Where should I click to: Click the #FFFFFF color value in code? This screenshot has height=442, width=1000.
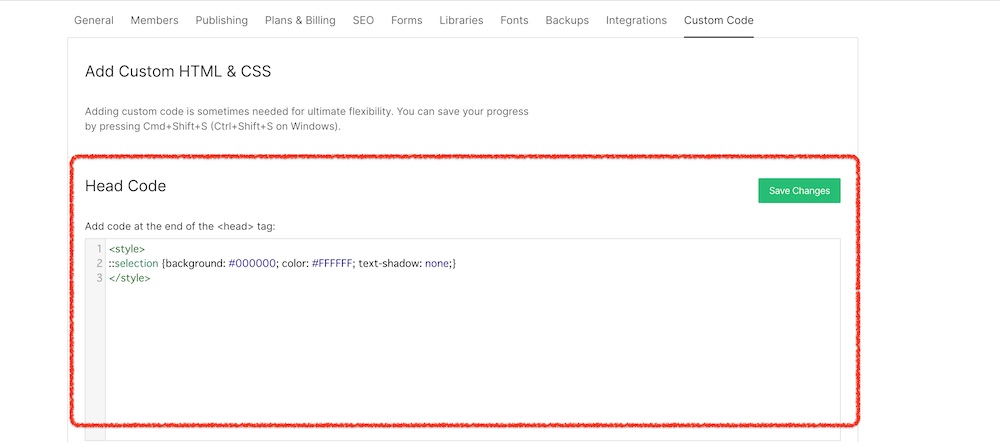(x=332, y=263)
